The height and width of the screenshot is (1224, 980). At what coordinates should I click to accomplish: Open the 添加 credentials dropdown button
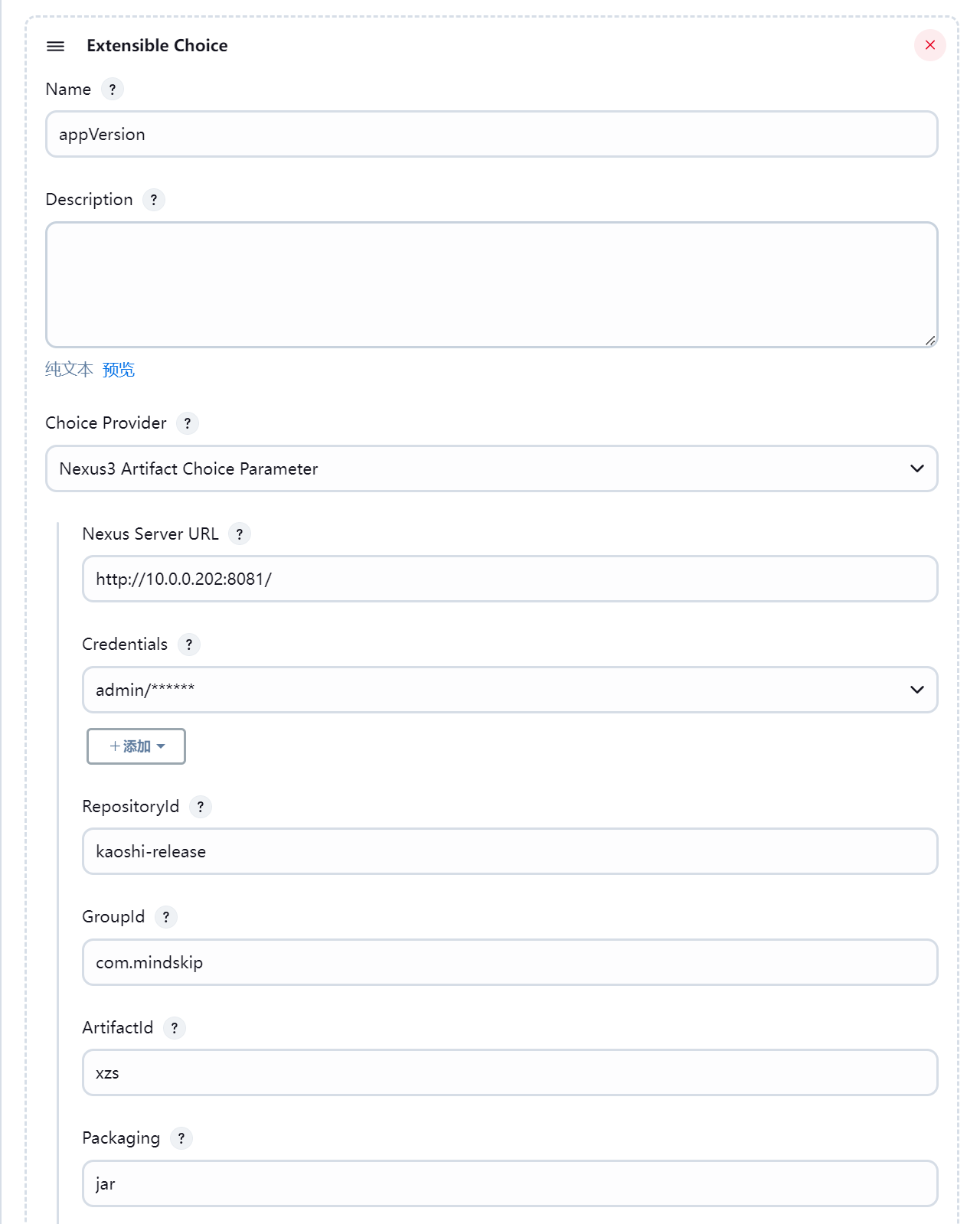click(x=136, y=746)
